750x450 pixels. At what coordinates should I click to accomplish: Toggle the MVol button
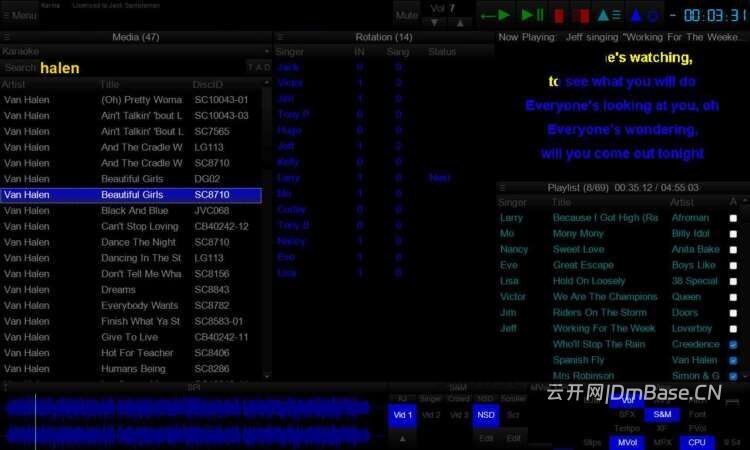(x=627, y=442)
